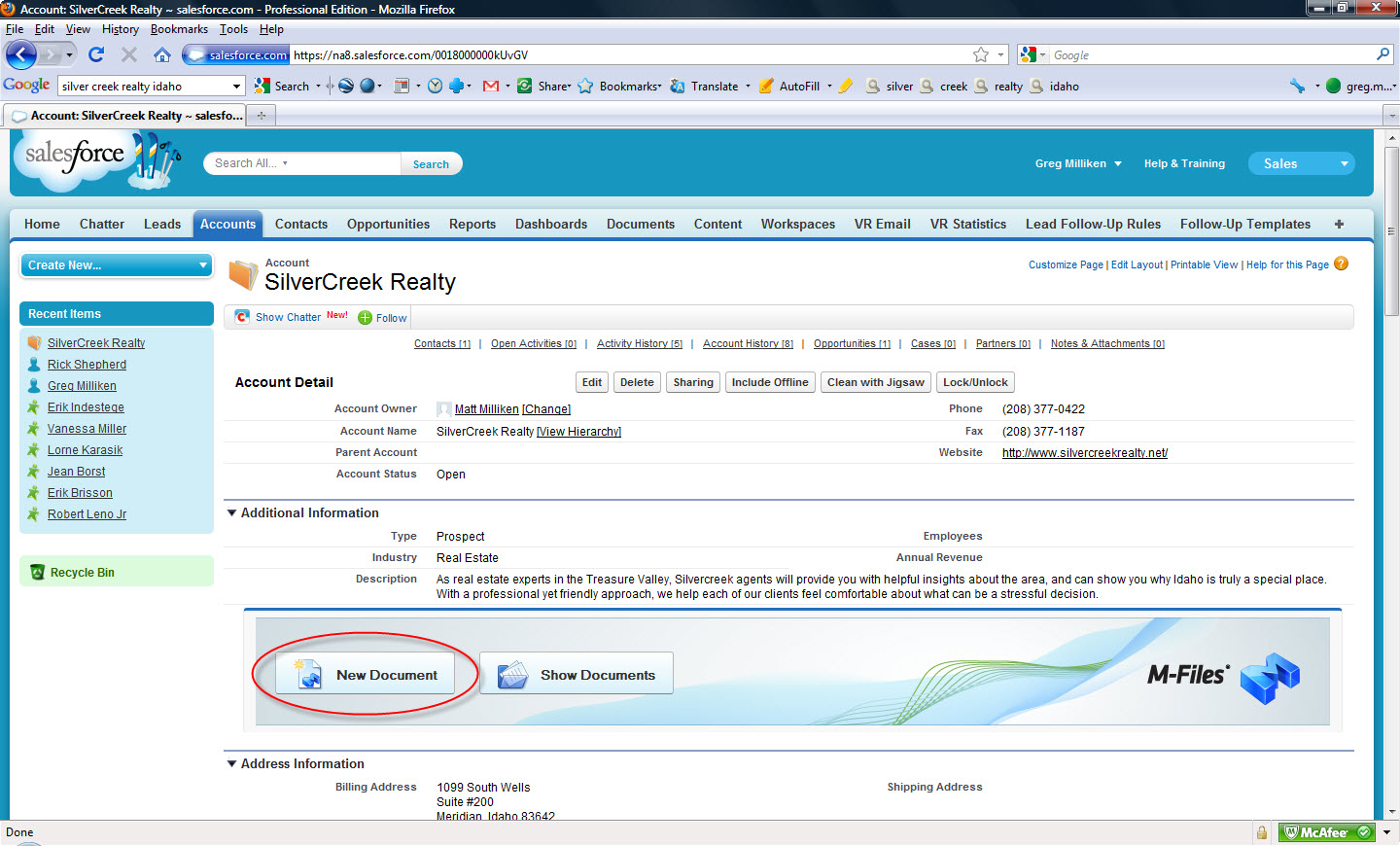1400x846 pixels.
Task: Toggle the highlighter pencil on Google toolbar
Action: [846, 86]
